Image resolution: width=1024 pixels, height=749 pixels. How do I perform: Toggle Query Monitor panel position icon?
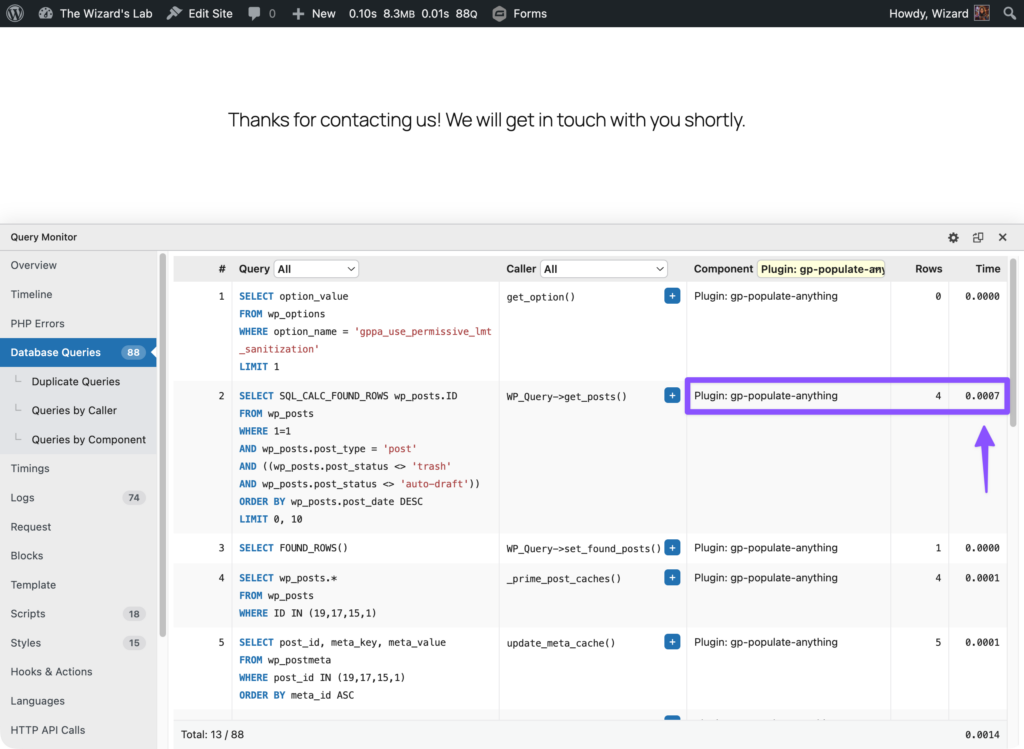pos(978,237)
